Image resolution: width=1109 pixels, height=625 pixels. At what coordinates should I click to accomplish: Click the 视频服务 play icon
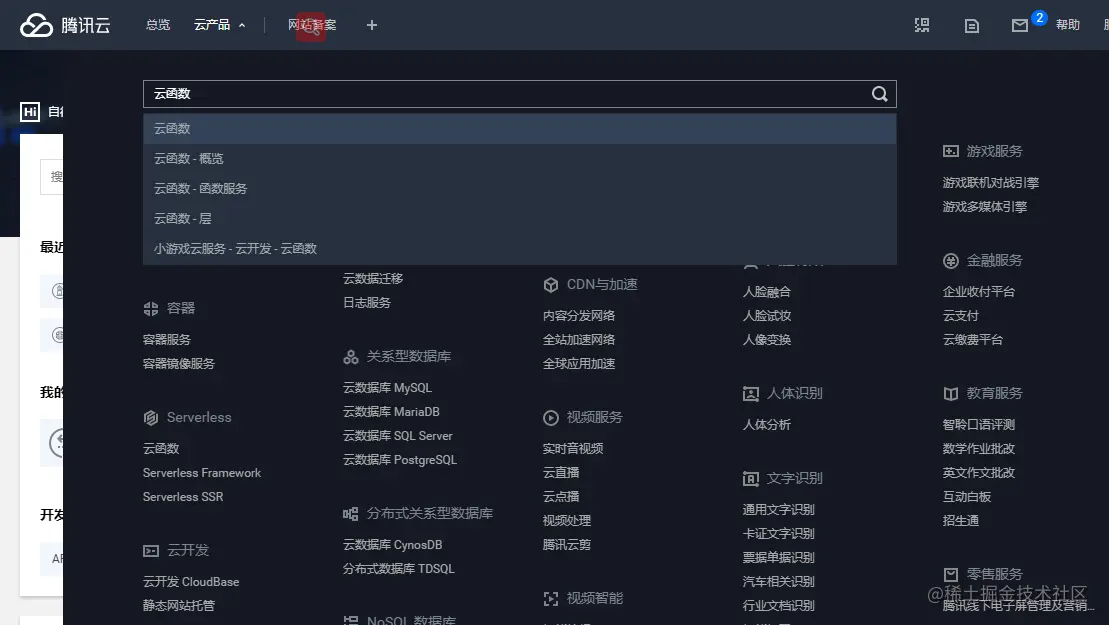[551, 418]
